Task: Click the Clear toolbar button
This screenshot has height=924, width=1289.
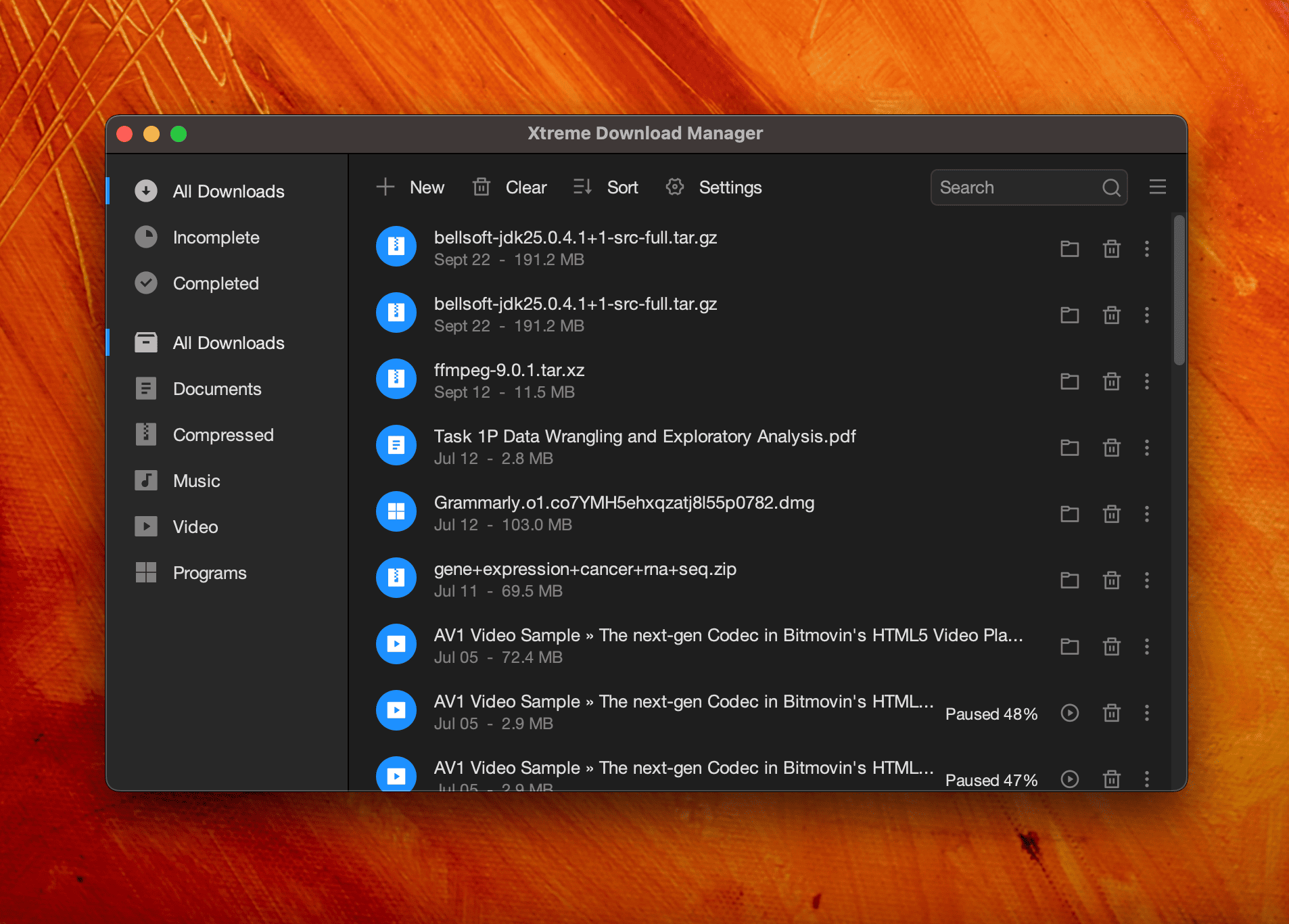Action: (509, 187)
